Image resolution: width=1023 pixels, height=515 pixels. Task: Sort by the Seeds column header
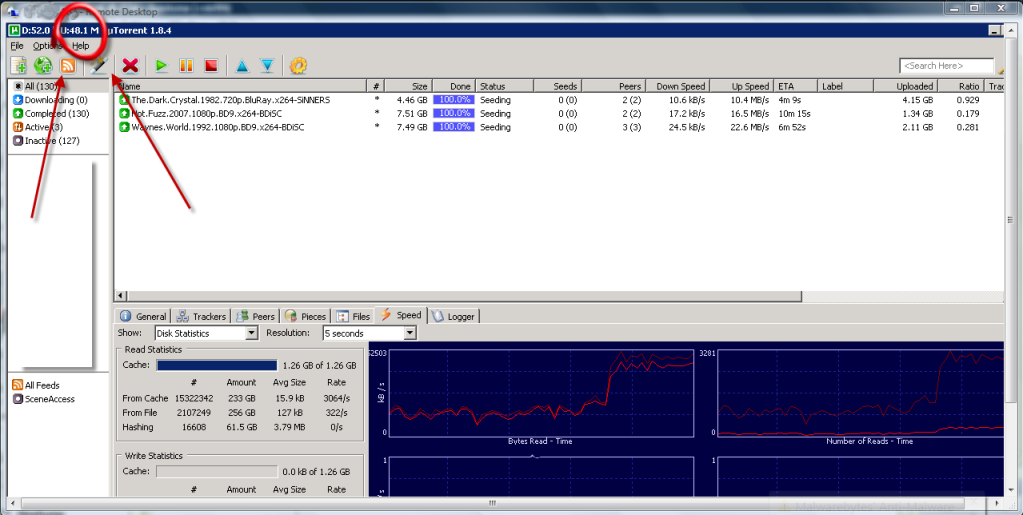557,86
